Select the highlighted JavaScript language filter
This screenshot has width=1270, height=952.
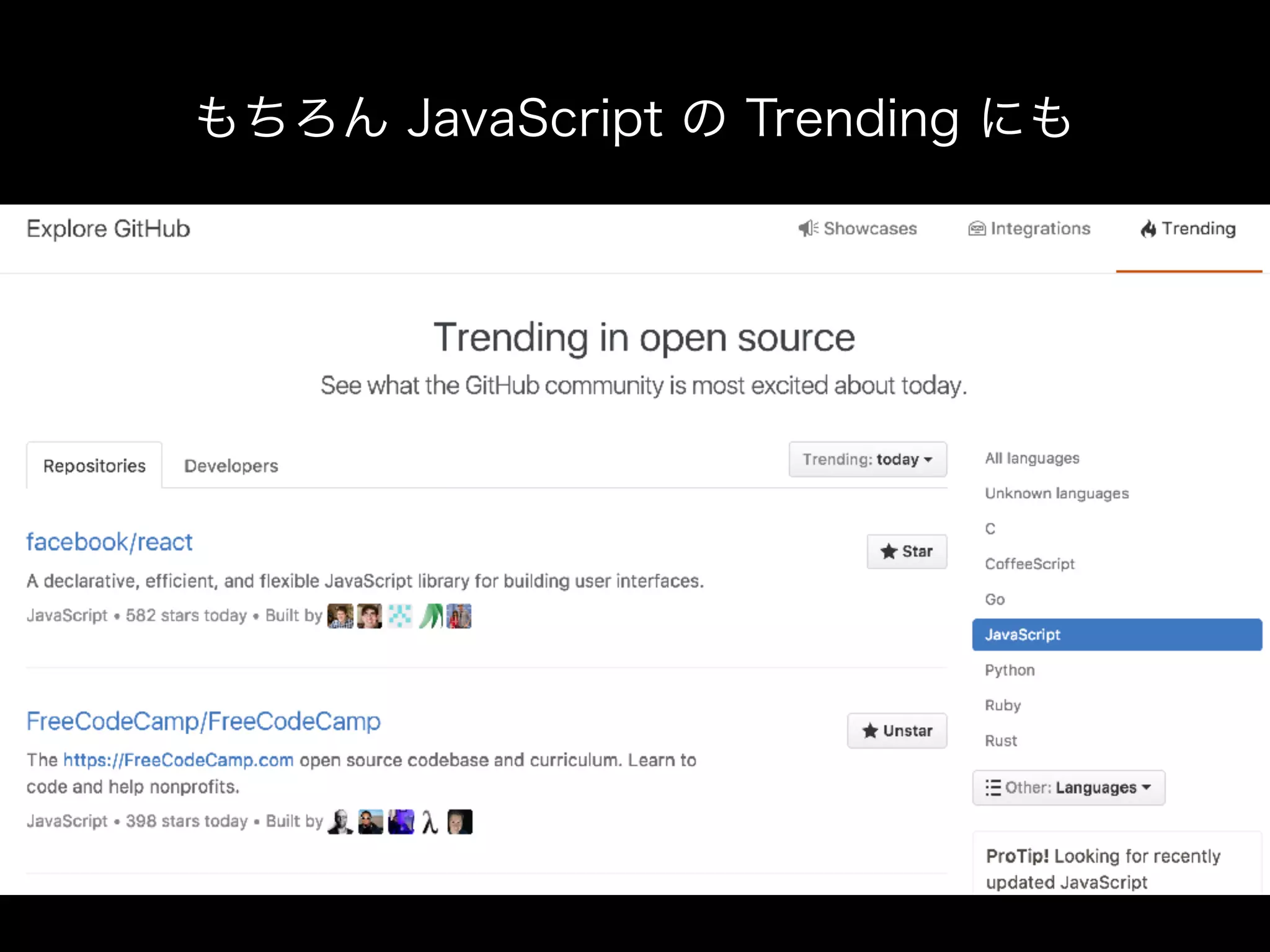[x=1117, y=635]
